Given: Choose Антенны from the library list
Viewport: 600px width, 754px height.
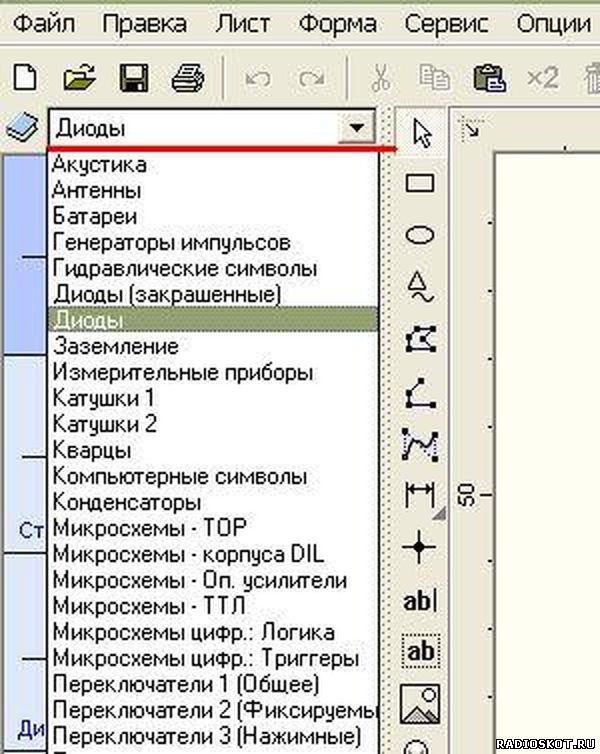Looking at the screenshot, I should click(213, 191).
